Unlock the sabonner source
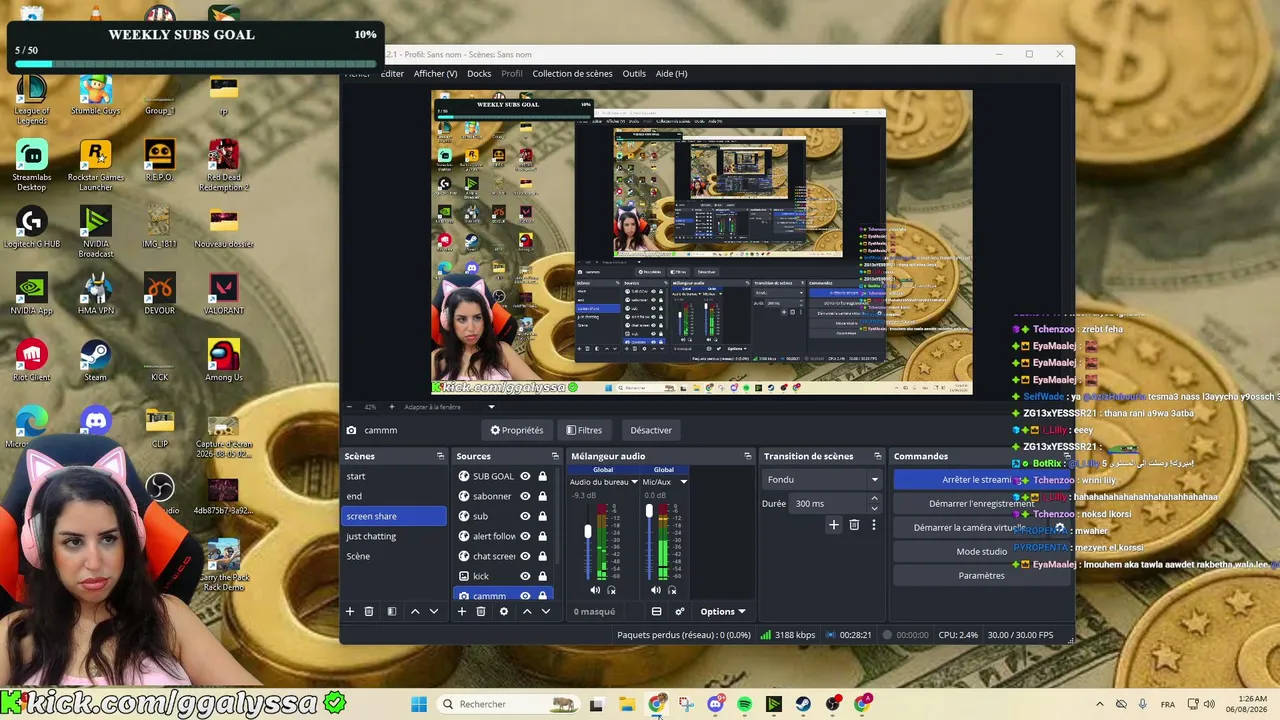This screenshot has height=720, width=1280. pyautogui.click(x=542, y=496)
